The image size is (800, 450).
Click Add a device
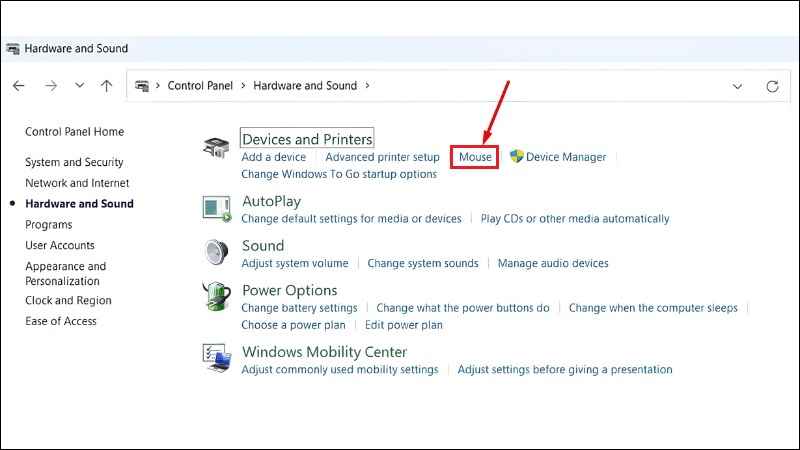(273, 157)
